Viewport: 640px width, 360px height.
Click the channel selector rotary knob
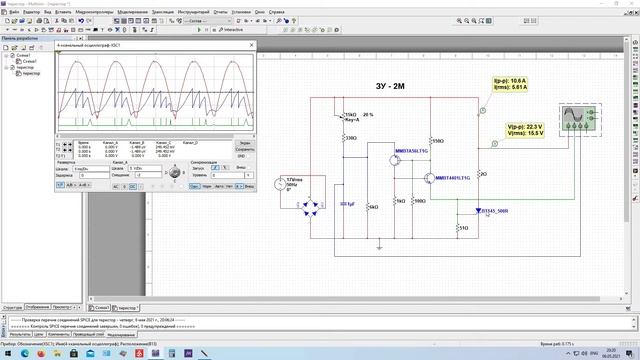point(175,173)
